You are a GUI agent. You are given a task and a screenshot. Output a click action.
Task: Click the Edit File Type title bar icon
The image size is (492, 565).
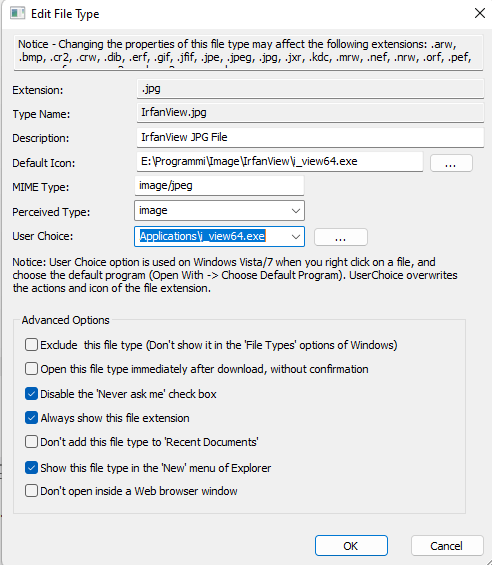click(17, 14)
